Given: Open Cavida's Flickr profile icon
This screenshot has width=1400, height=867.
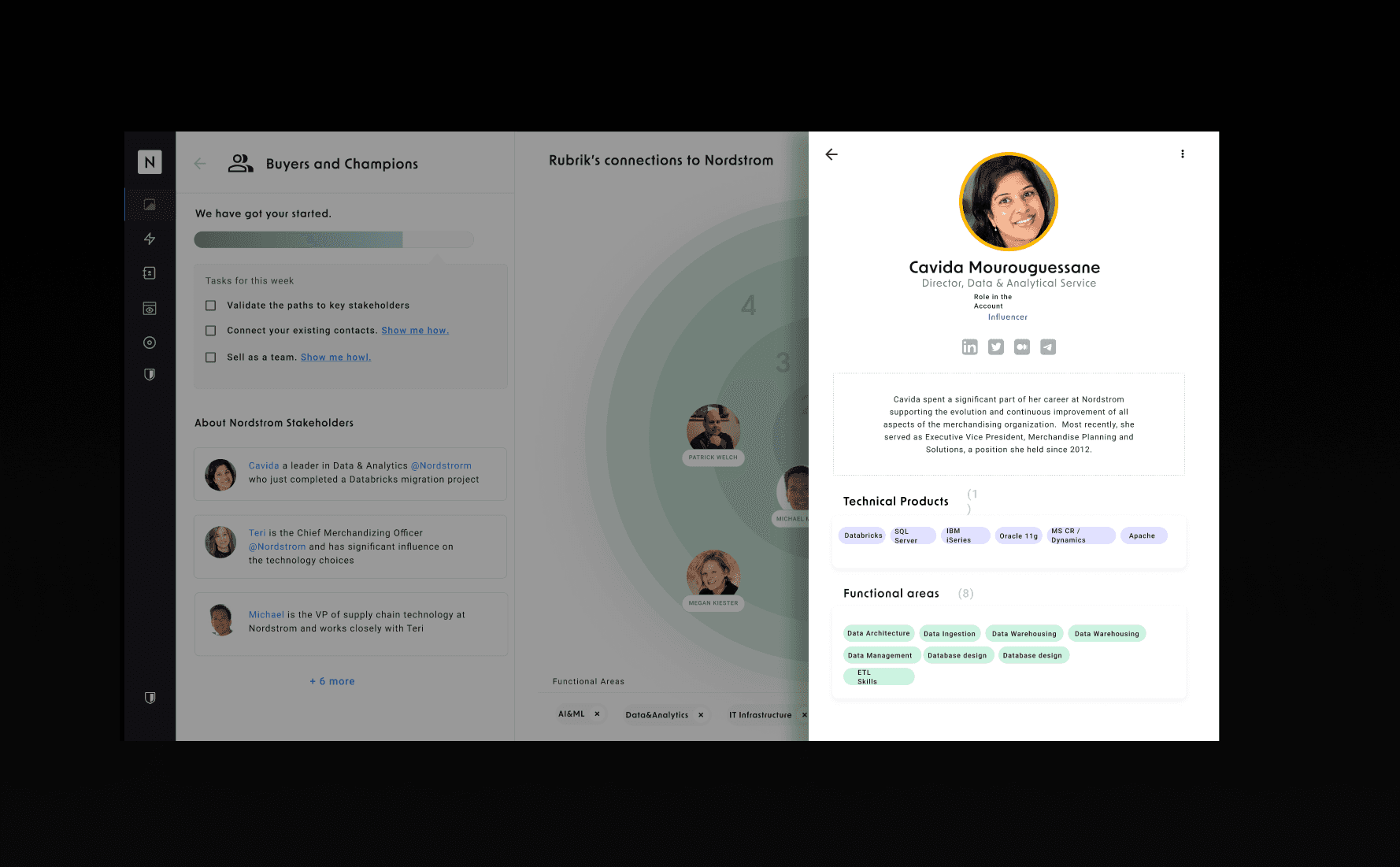Looking at the screenshot, I should tap(1022, 347).
